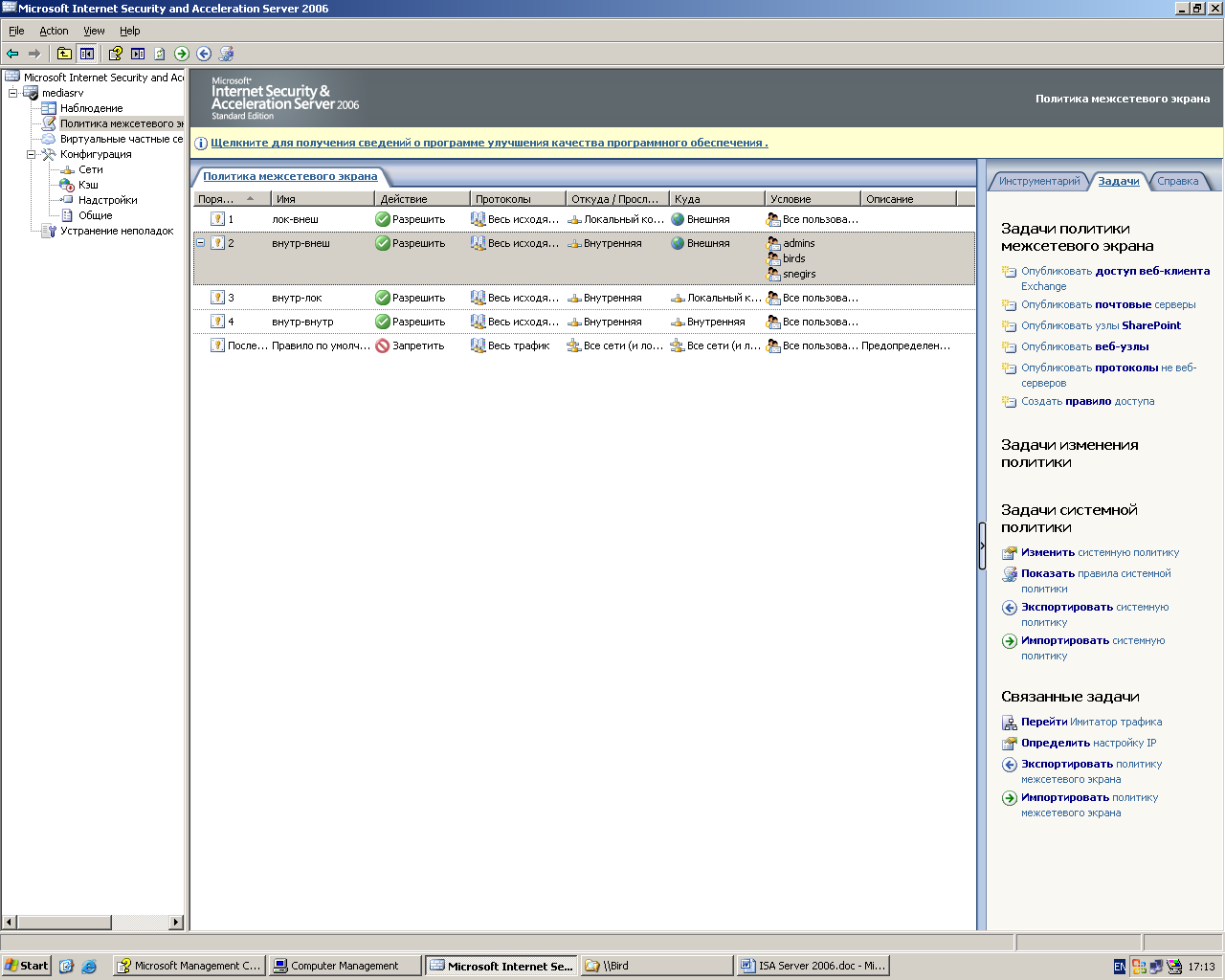Click the mediasrv server icon in tree
This screenshot has height=980, width=1225.
(x=31, y=93)
